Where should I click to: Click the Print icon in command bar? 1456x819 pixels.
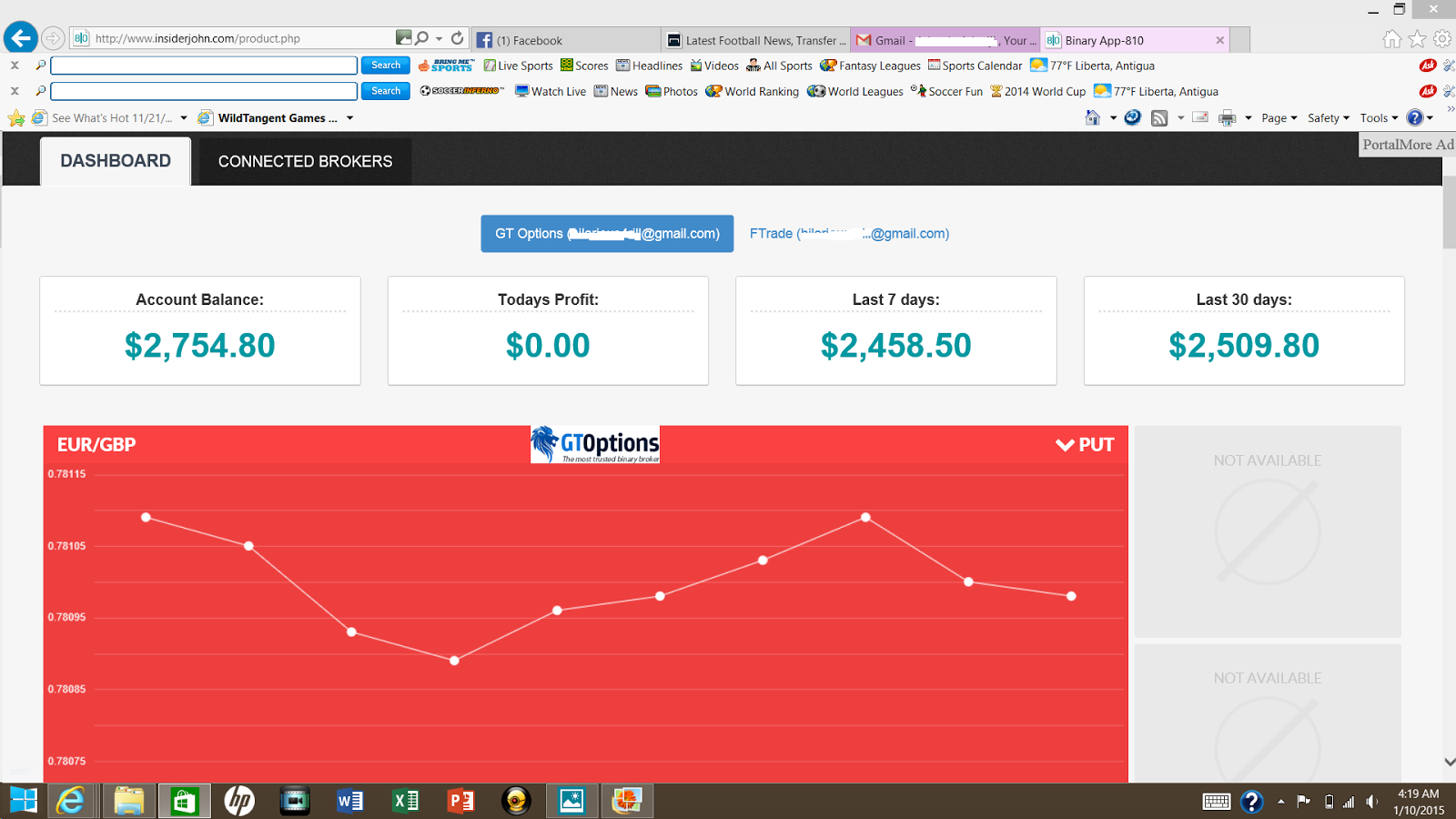1228,118
